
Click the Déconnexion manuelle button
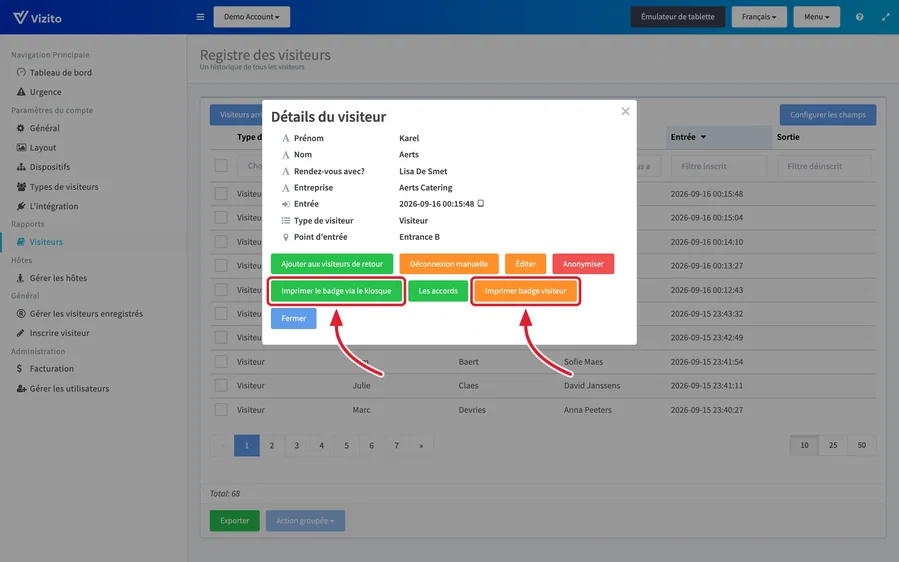449,264
